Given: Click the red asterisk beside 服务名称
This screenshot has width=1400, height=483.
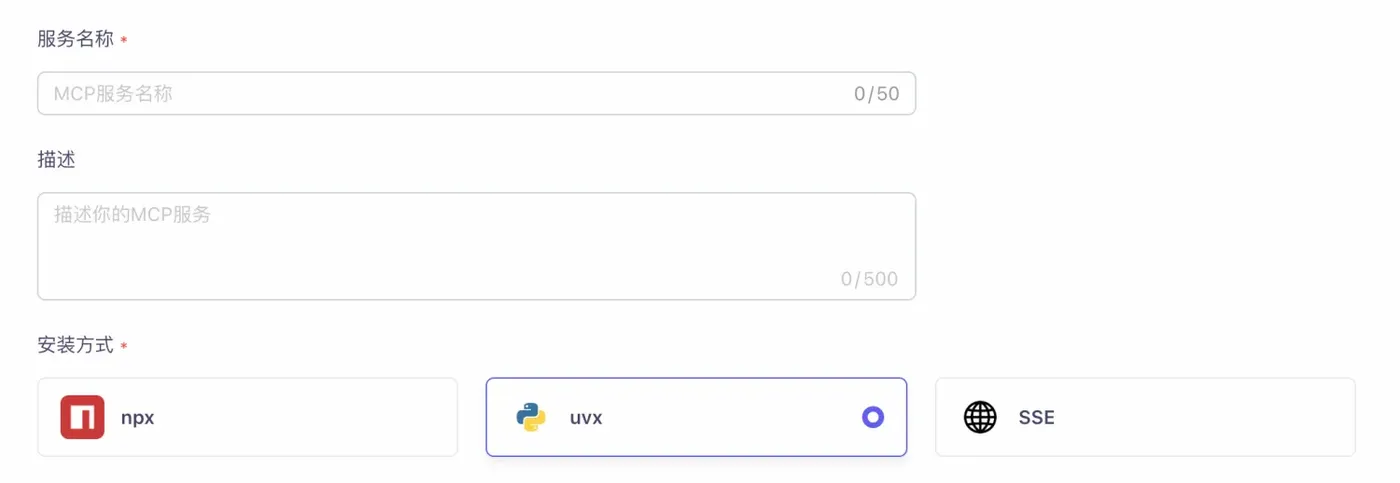Looking at the screenshot, I should (124, 40).
